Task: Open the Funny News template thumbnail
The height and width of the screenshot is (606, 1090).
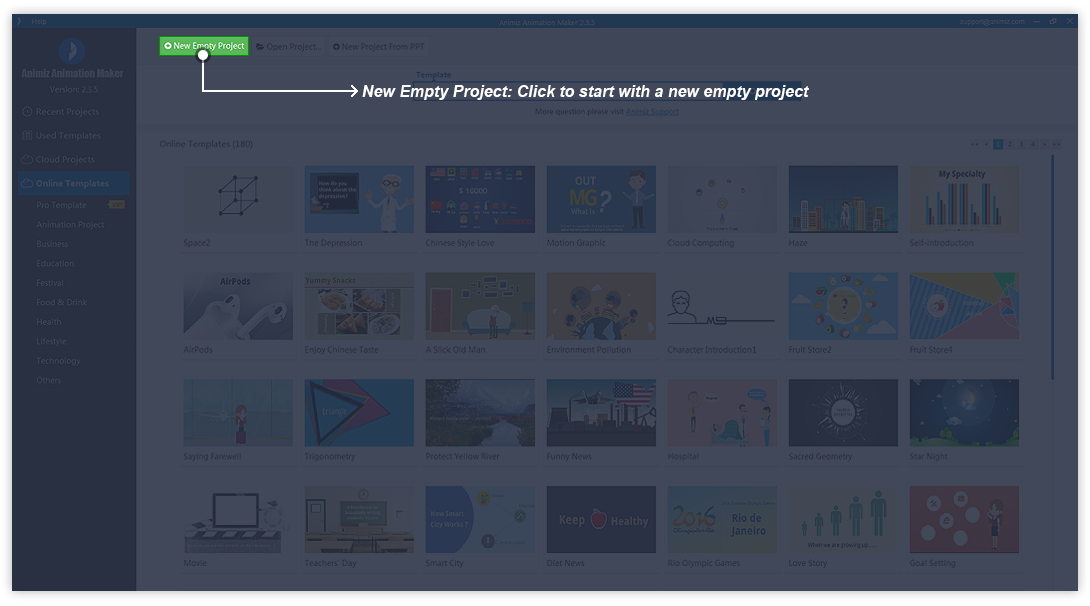Action: 601,412
